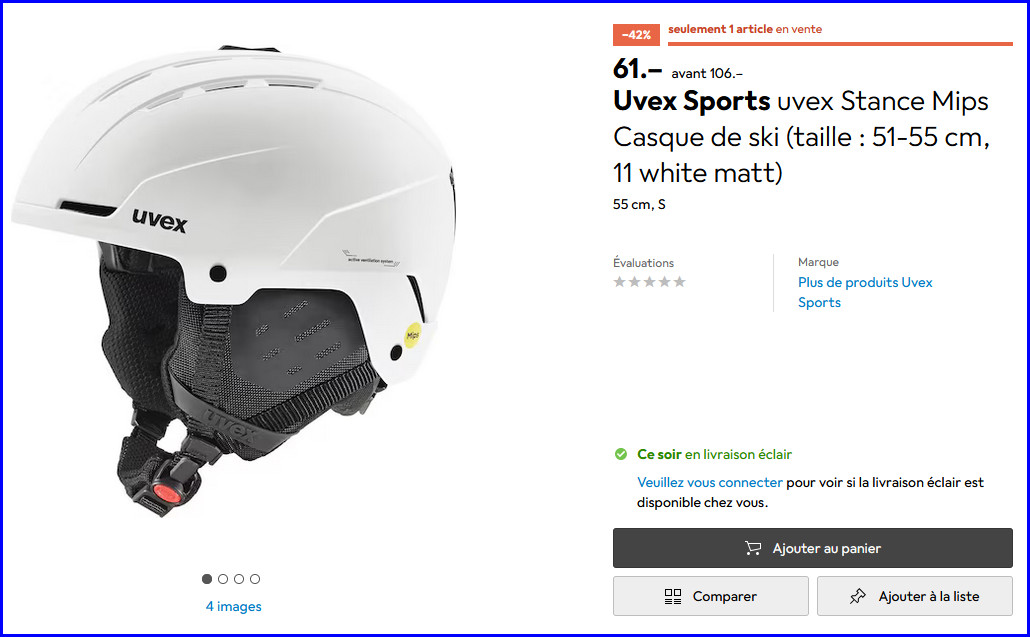The width and height of the screenshot is (1030, 637).
Task: Select the third image carousel dot
Action: point(239,579)
